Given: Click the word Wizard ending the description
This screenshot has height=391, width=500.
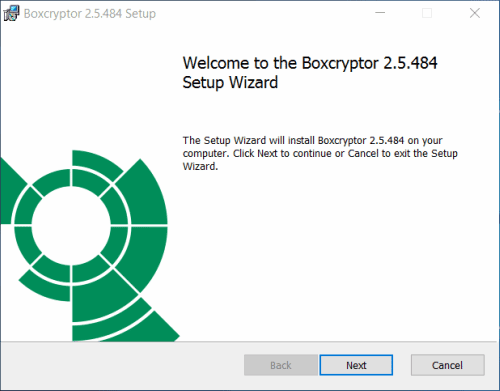Looking at the screenshot, I should click(x=200, y=166).
